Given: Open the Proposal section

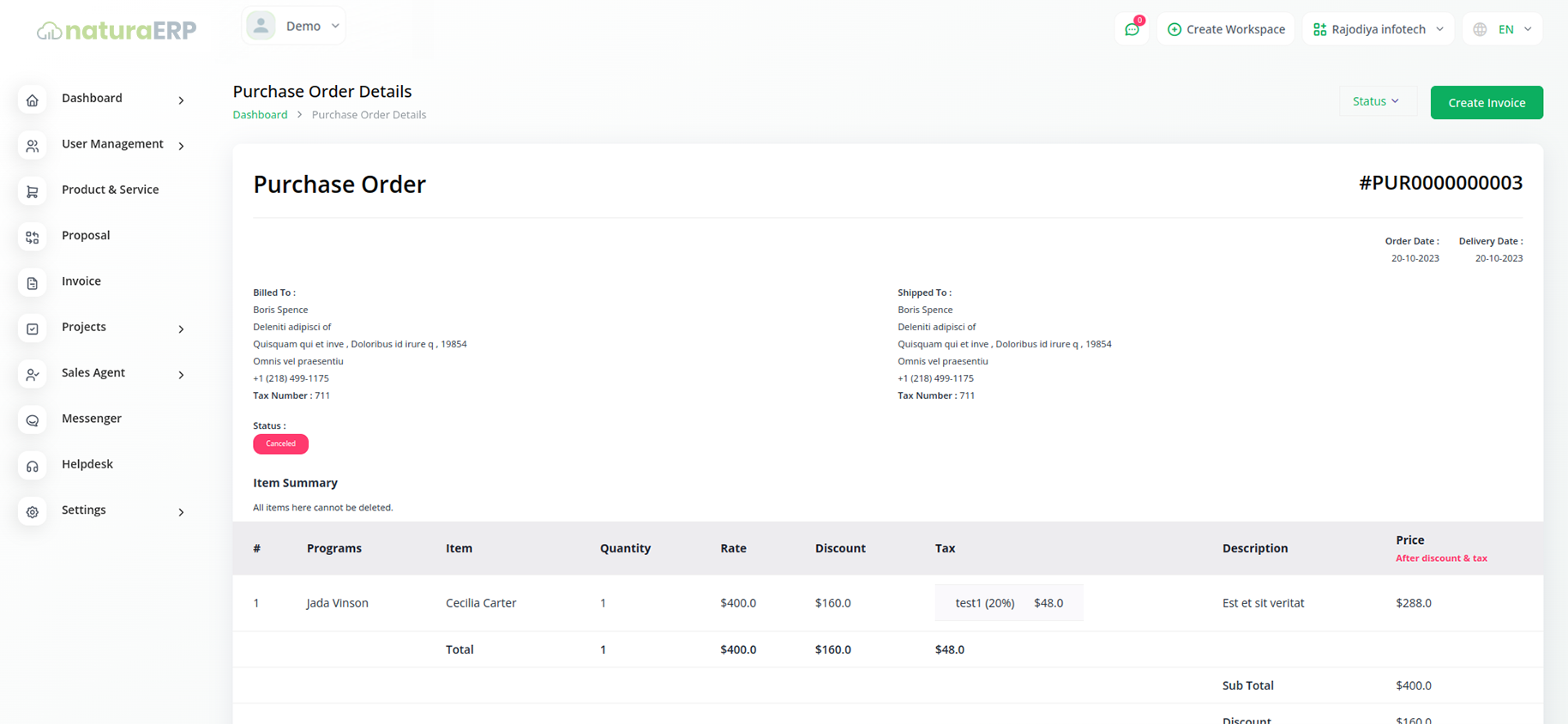Looking at the screenshot, I should [x=86, y=235].
